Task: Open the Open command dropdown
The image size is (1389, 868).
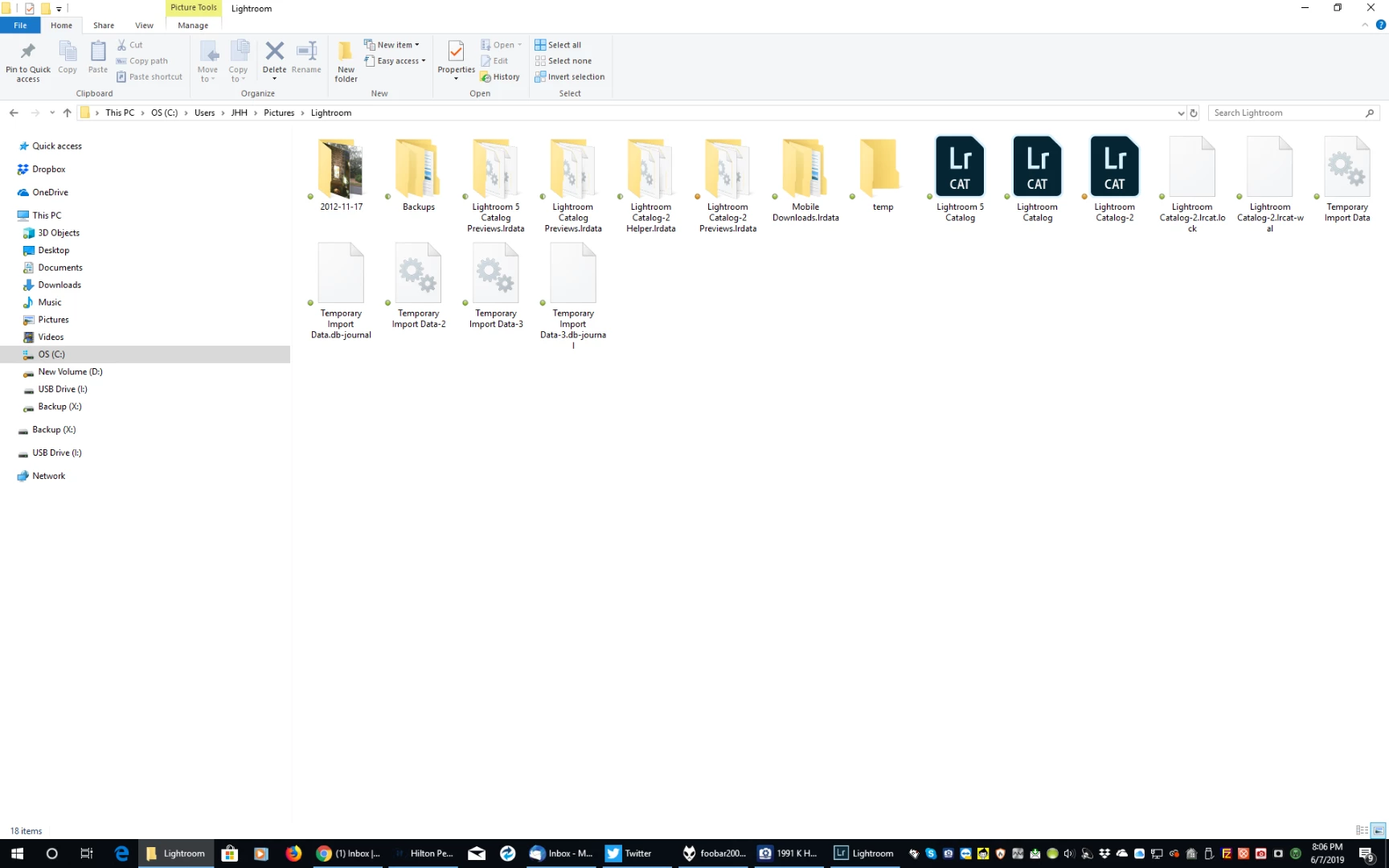Action: tap(502, 45)
